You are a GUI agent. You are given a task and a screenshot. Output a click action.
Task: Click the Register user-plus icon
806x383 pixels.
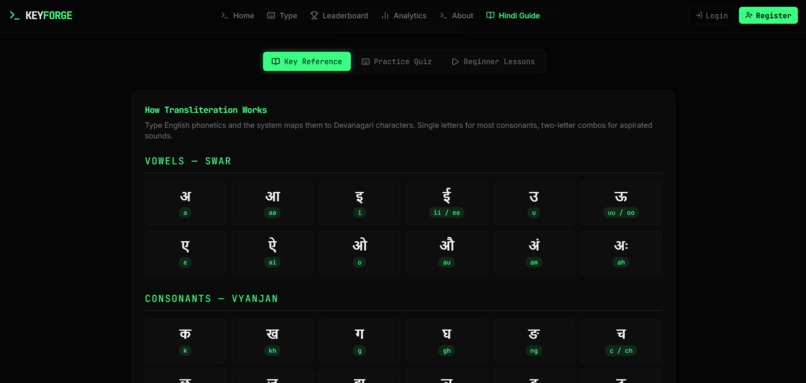[749, 15]
